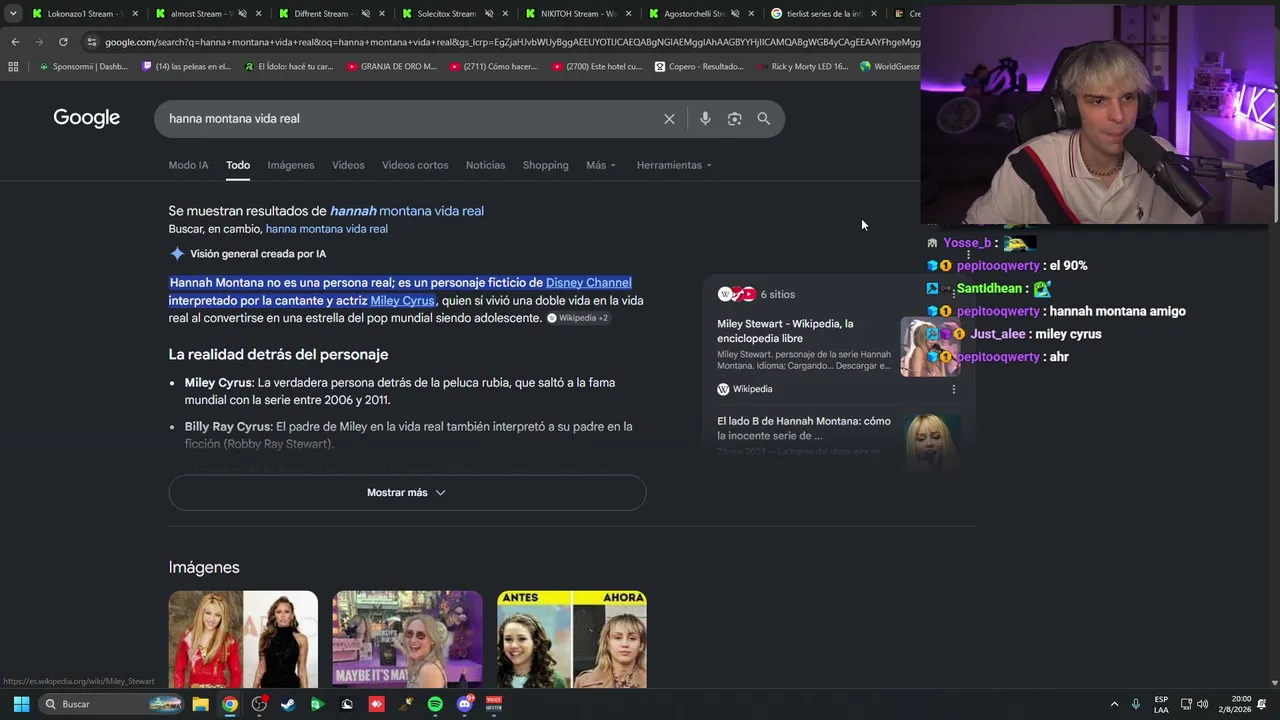Clear the search box with the X icon
The width and height of the screenshot is (1280, 720).
tap(669, 119)
